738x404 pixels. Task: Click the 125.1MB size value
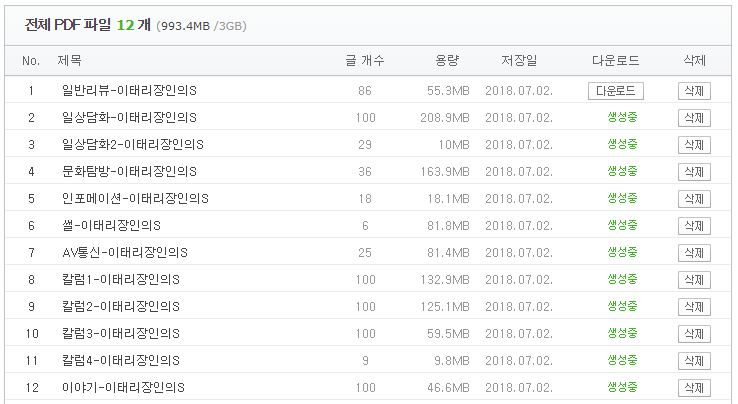click(445, 307)
